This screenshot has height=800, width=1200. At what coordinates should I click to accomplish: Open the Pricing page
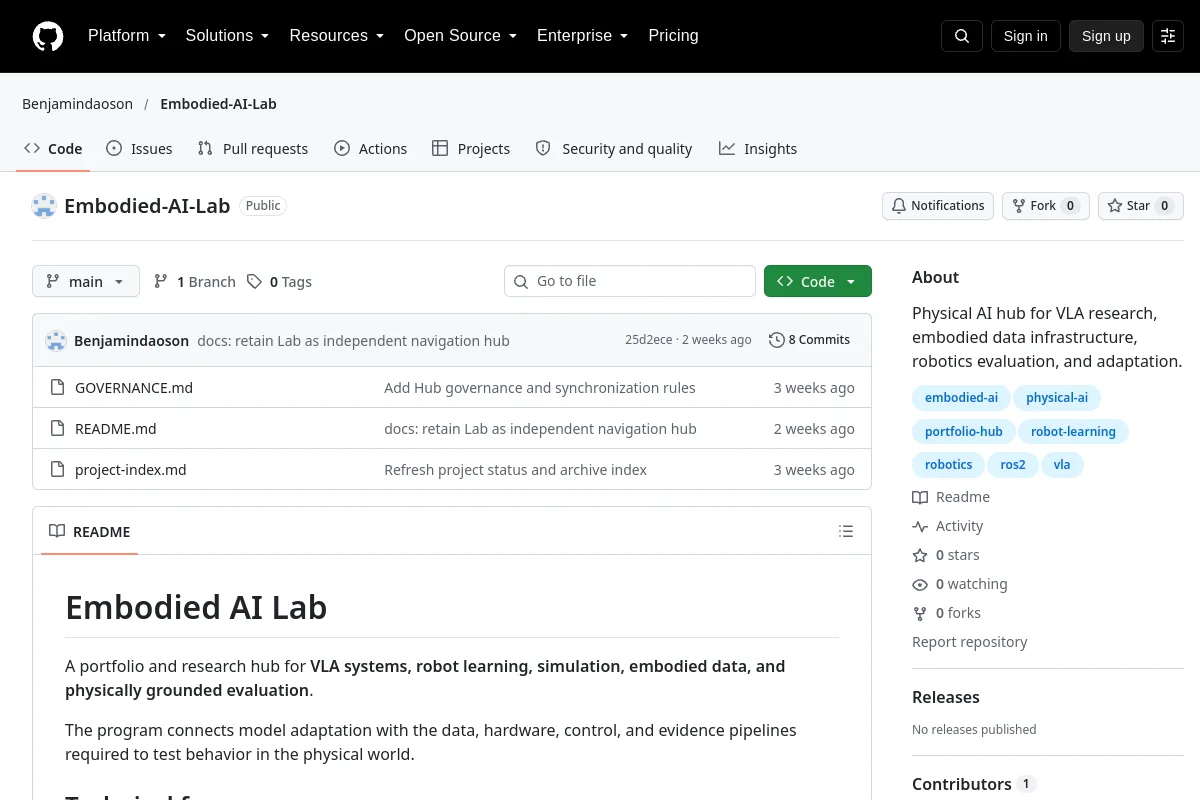click(x=673, y=36)
